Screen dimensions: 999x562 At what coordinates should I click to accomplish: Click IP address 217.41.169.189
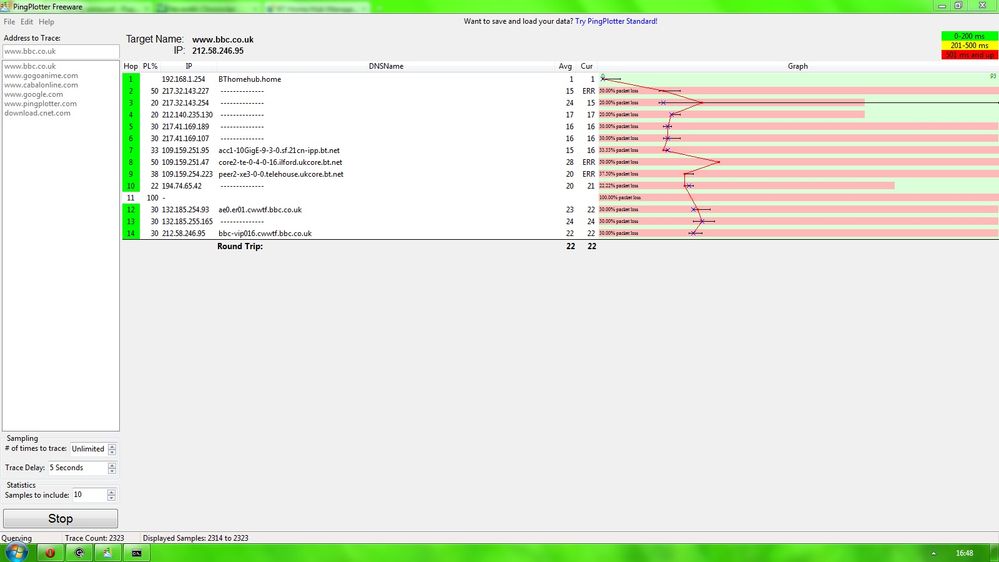(x=185, y=127)
